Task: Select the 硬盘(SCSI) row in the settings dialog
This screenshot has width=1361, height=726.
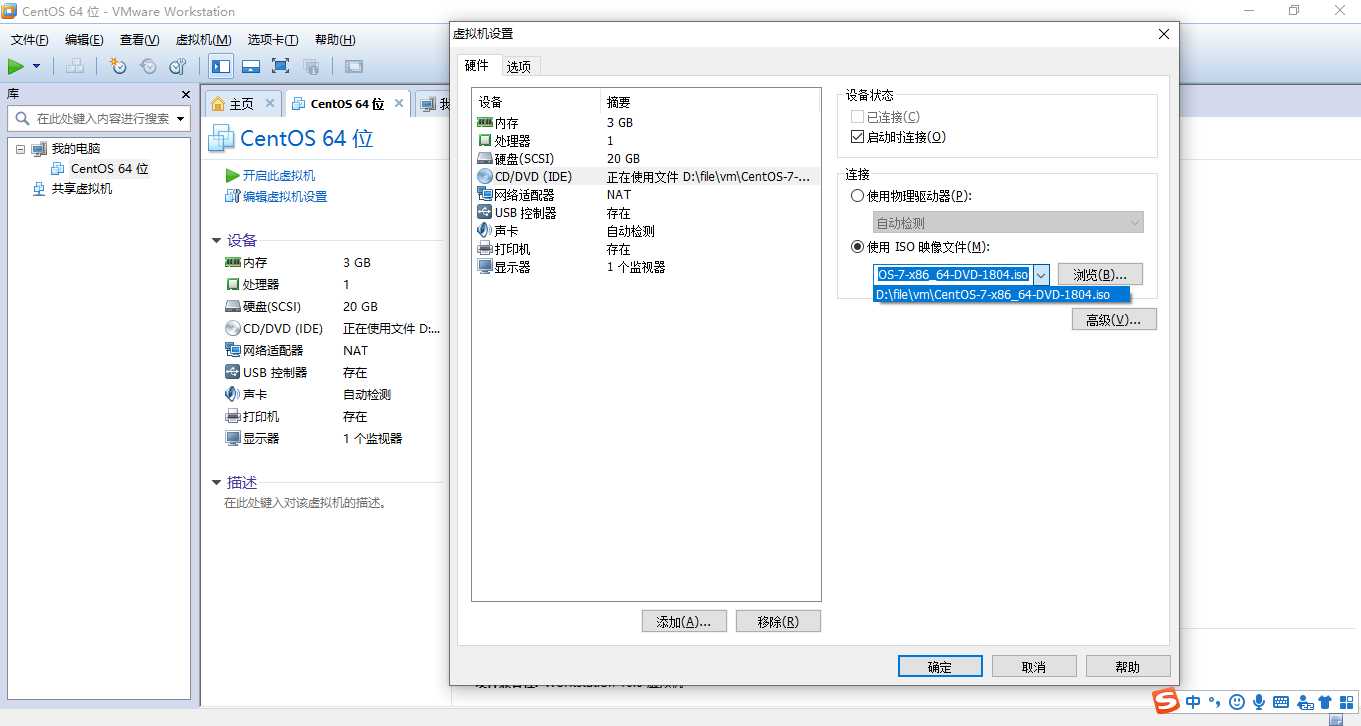Action: [646, 159]
